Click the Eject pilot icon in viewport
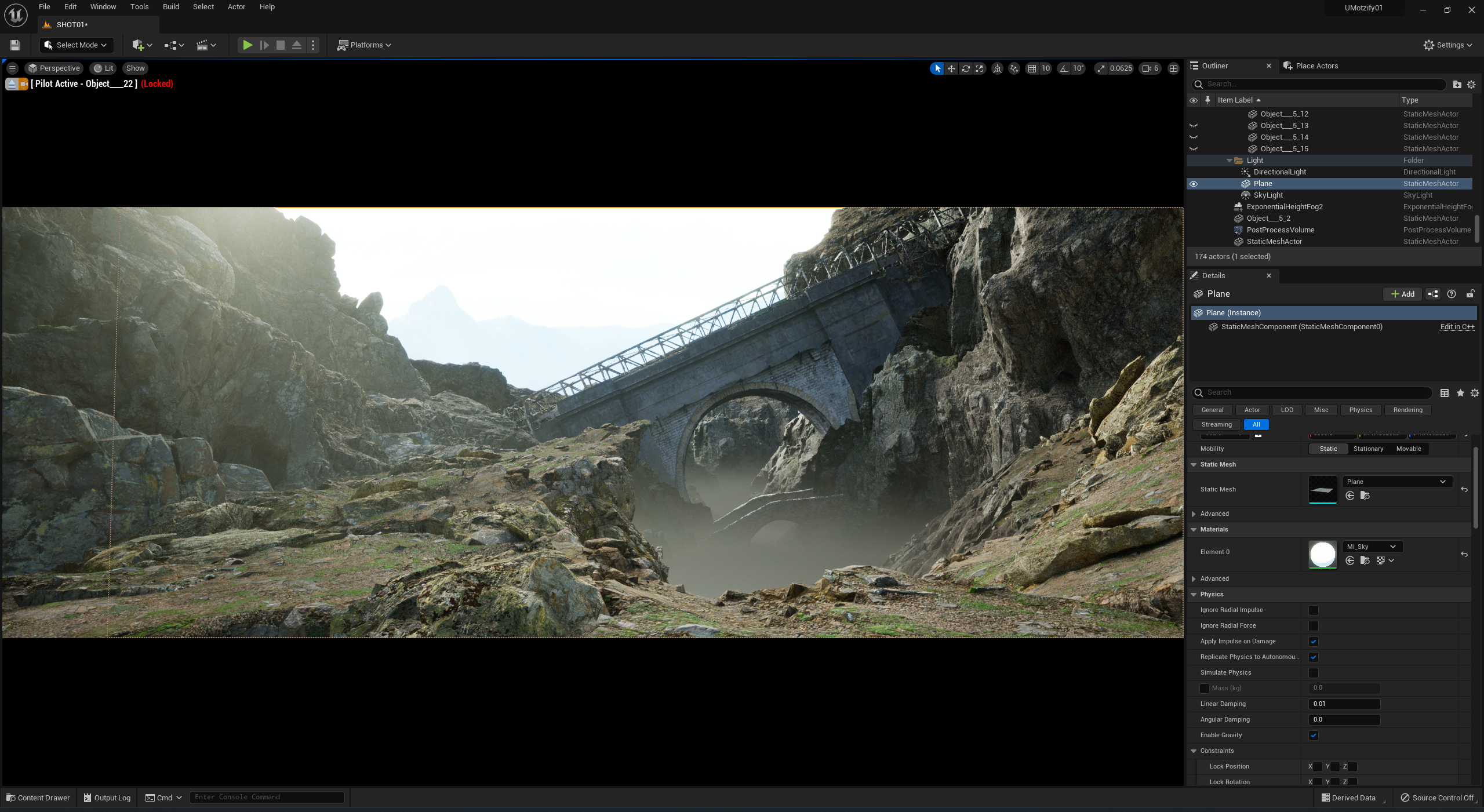Viewport: 1484px width, 812px height. click(x=12, y=84)
